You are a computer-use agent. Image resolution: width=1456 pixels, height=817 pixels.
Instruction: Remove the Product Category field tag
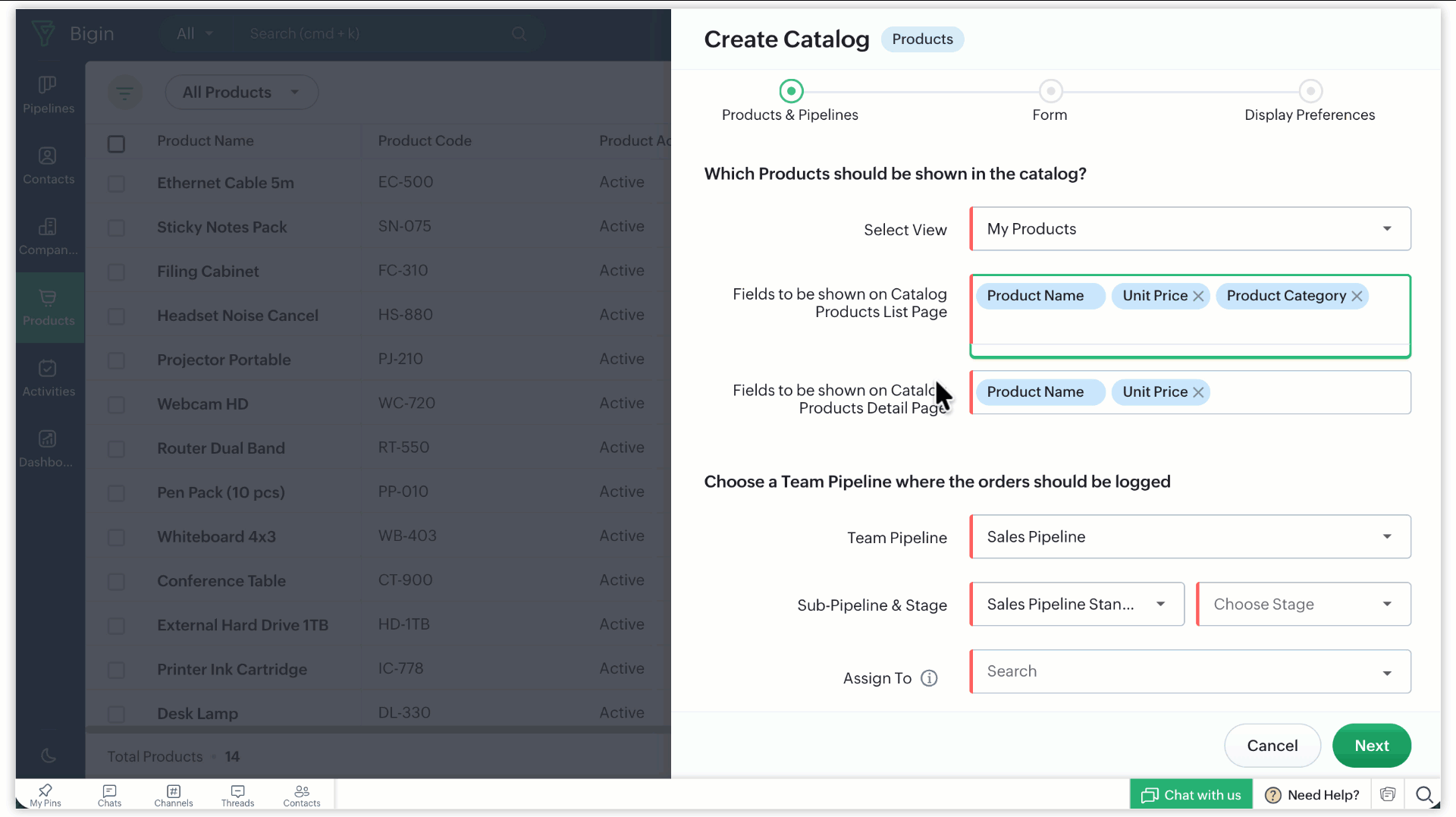[x=1357, y=296]
